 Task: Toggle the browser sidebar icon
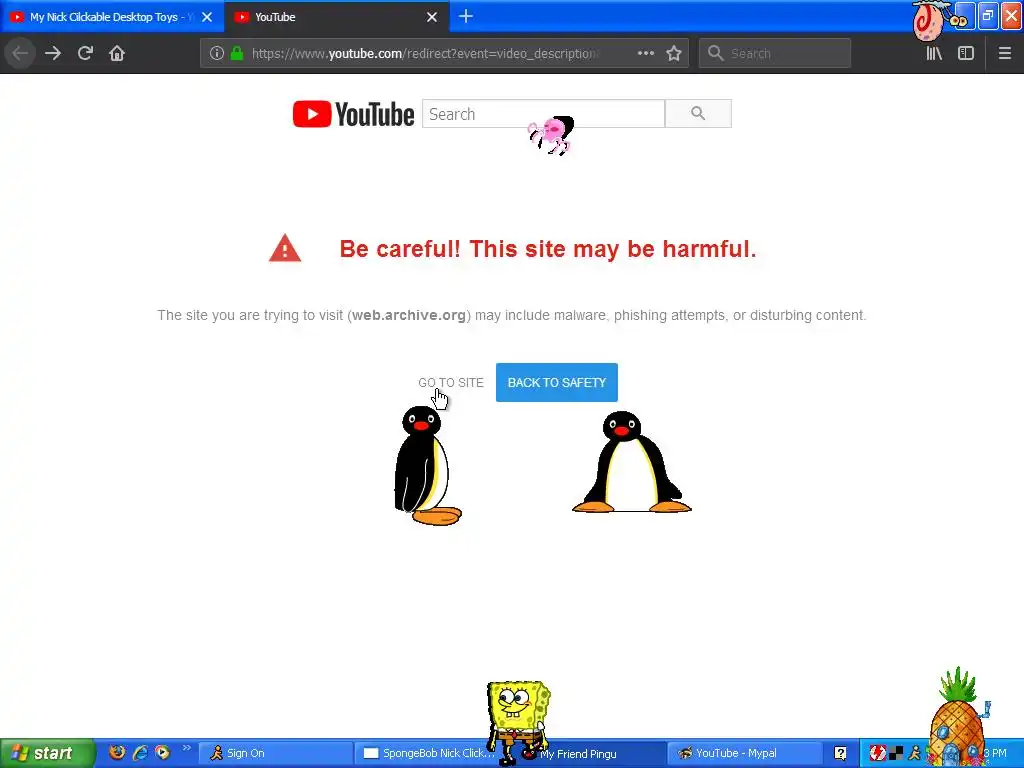(966, 53)
